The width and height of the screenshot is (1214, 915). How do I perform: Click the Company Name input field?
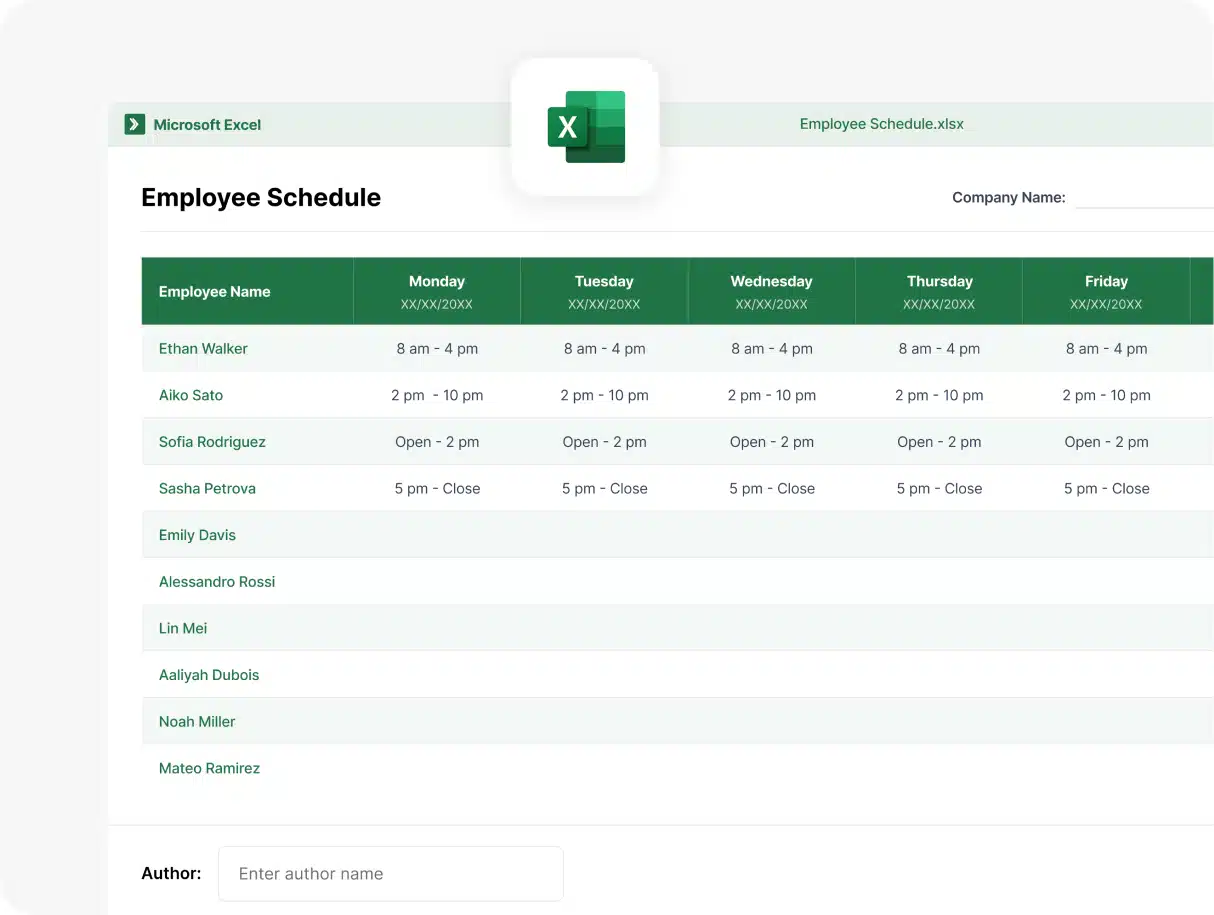click(x=1144, y=197)
